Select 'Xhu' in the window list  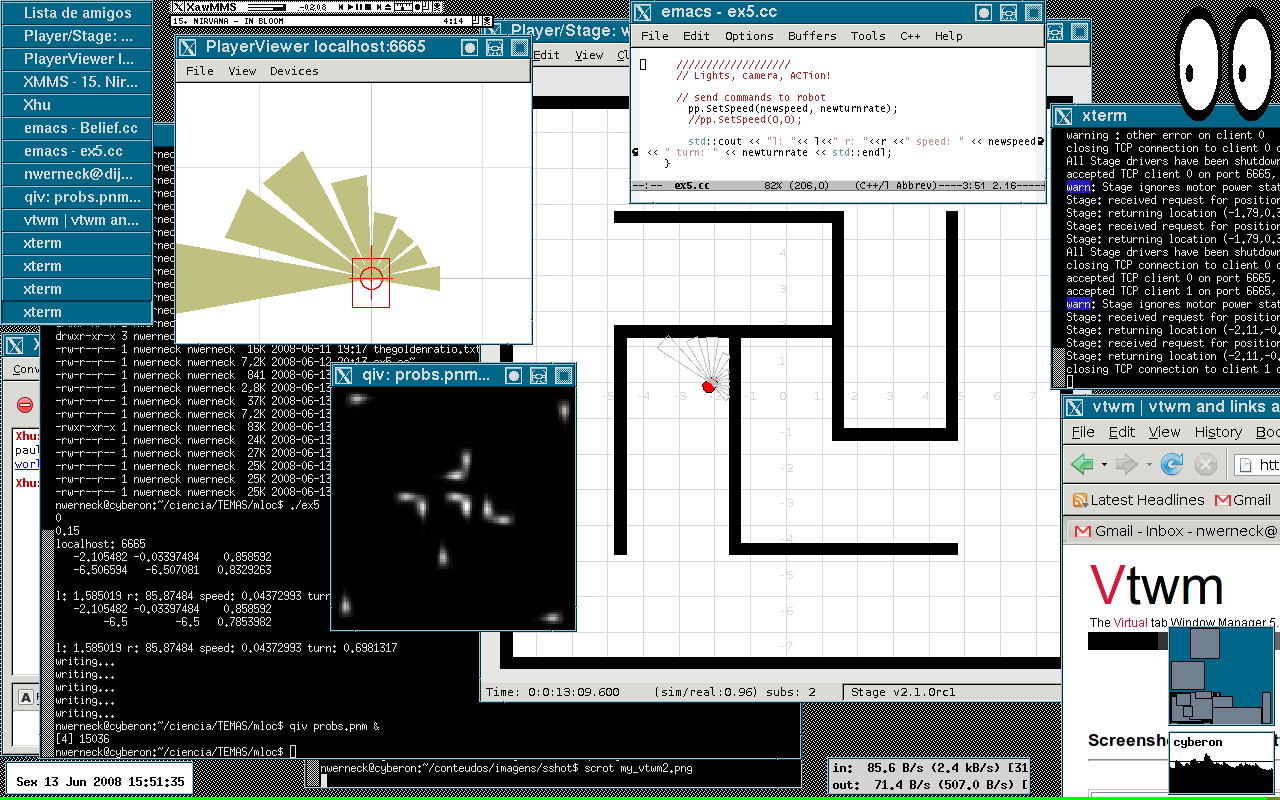[77, 105]
